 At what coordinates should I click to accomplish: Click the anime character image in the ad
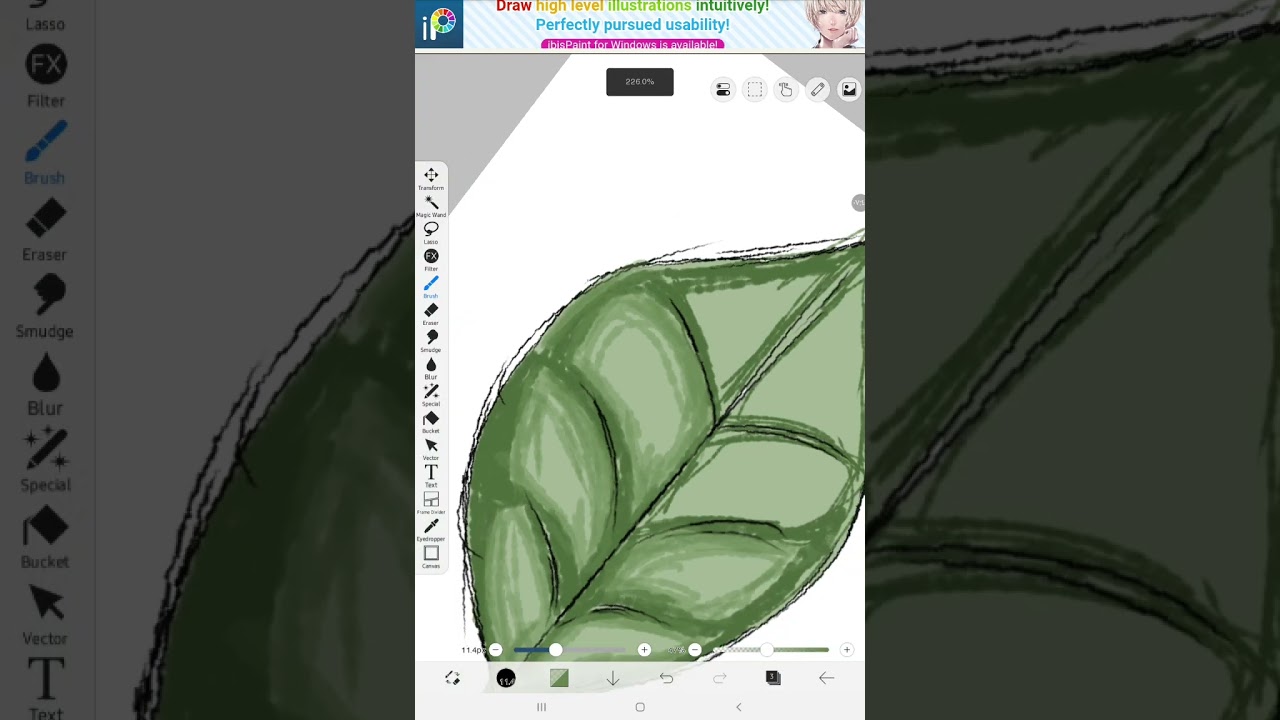tap(835, 24)
